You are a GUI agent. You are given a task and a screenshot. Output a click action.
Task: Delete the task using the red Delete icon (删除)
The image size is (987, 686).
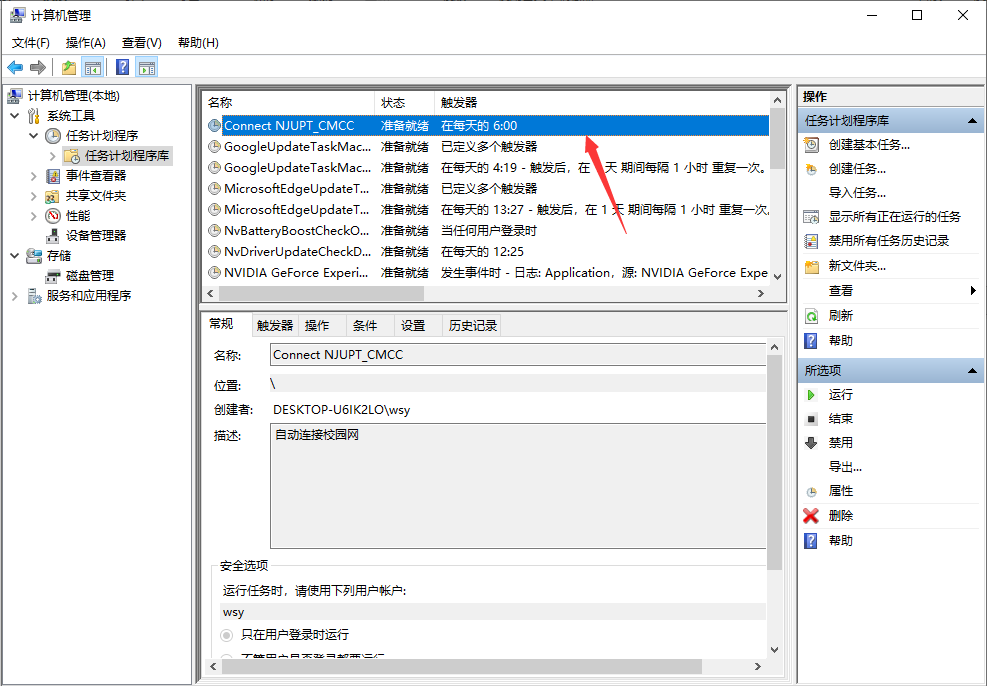811,515
